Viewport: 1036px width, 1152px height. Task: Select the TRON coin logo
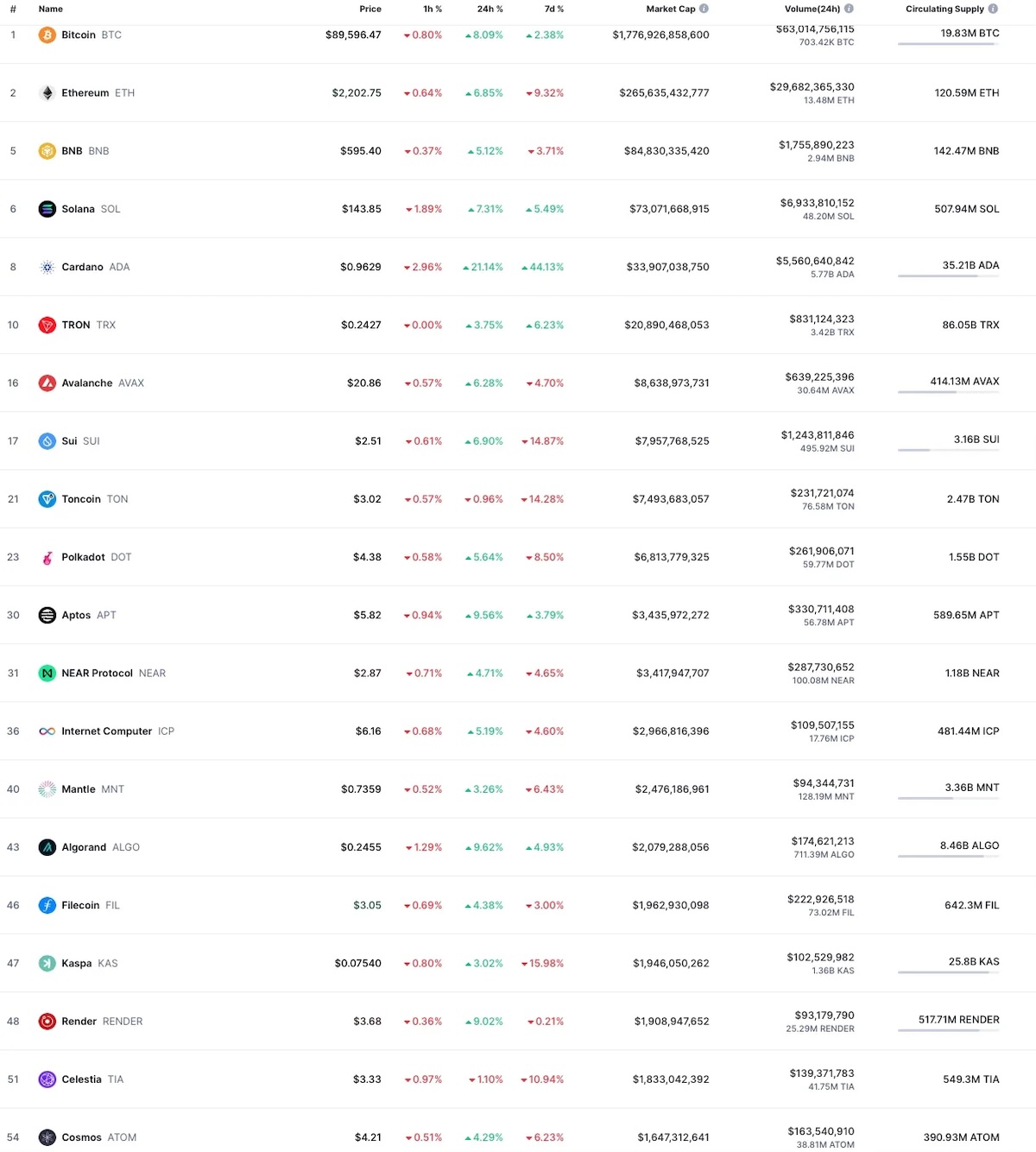pos(47,325)
